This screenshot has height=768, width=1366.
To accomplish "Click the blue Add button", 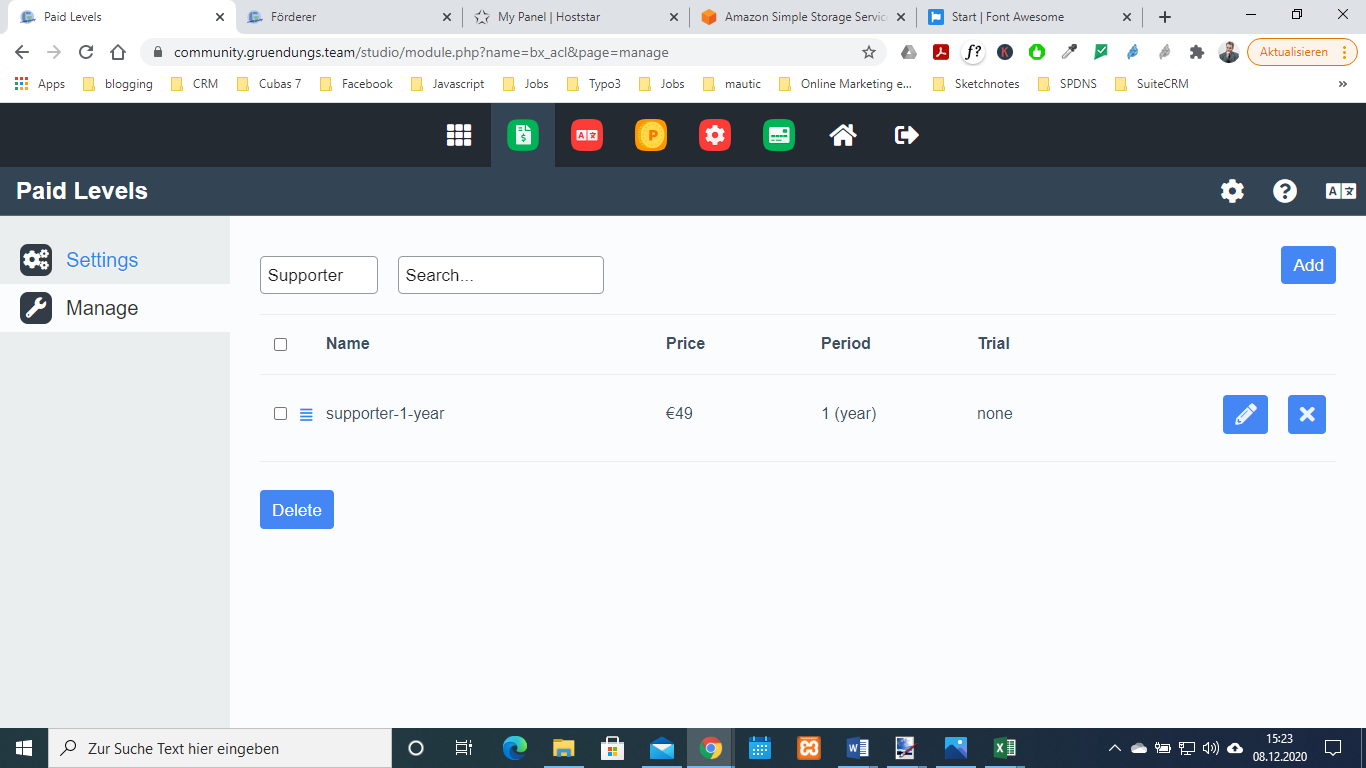I will [1308, 265].
